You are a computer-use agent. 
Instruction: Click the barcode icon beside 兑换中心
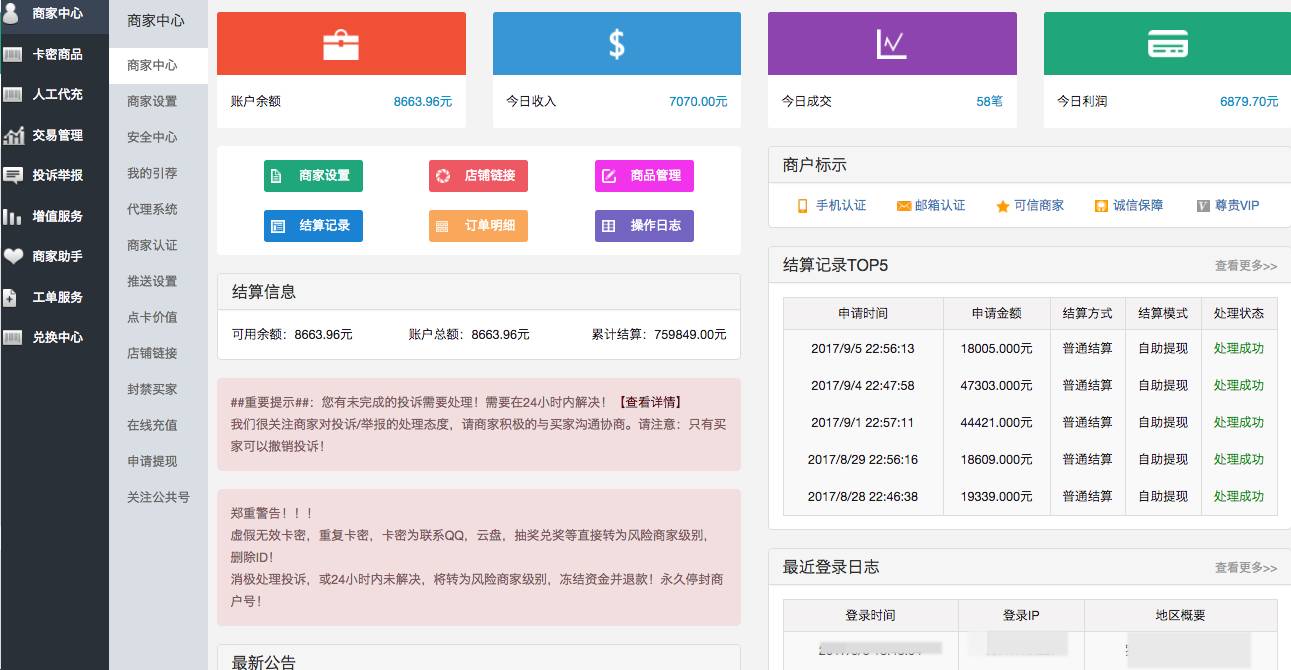12,337
